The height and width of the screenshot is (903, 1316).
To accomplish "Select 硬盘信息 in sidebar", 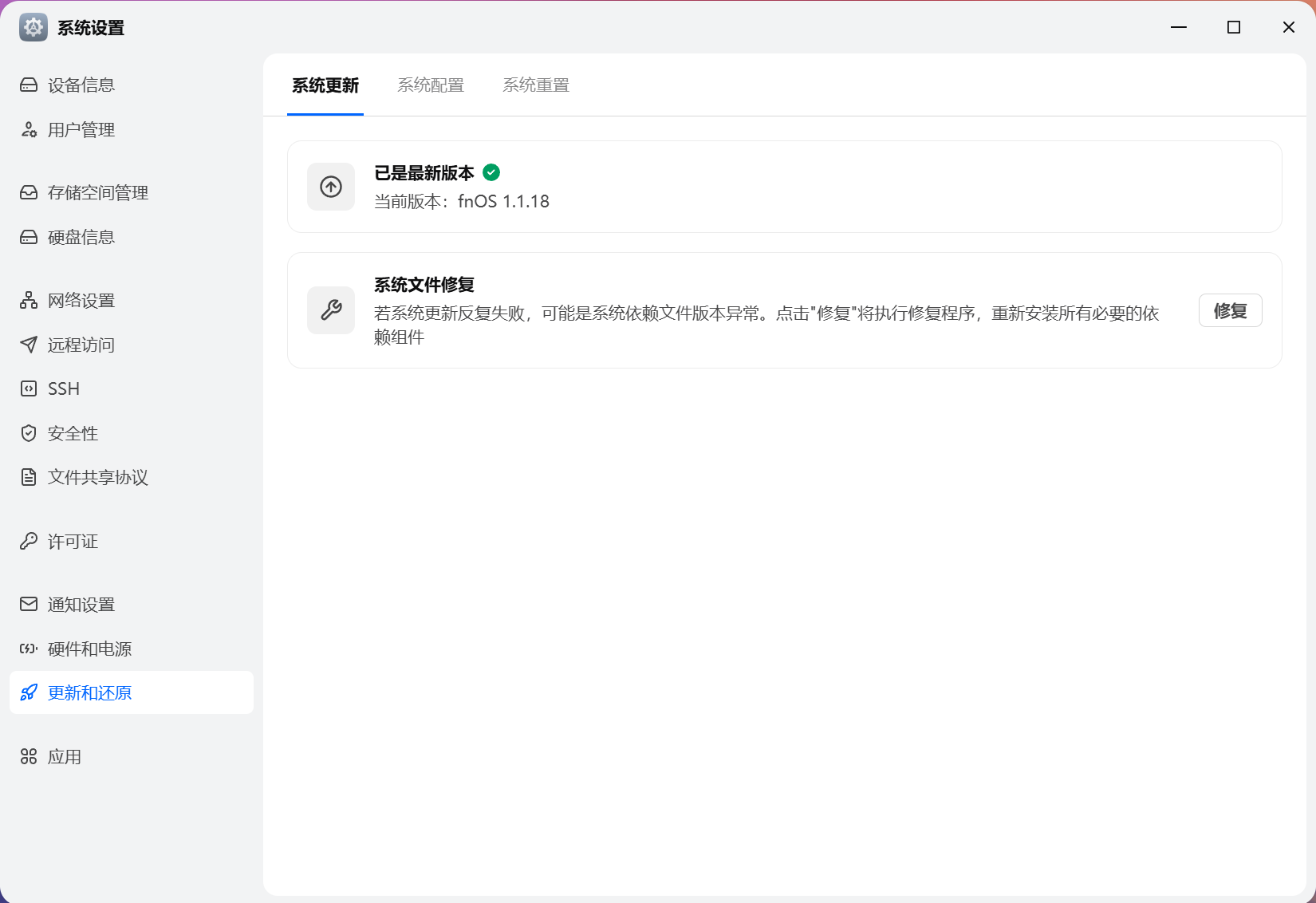I will point(132,237).
